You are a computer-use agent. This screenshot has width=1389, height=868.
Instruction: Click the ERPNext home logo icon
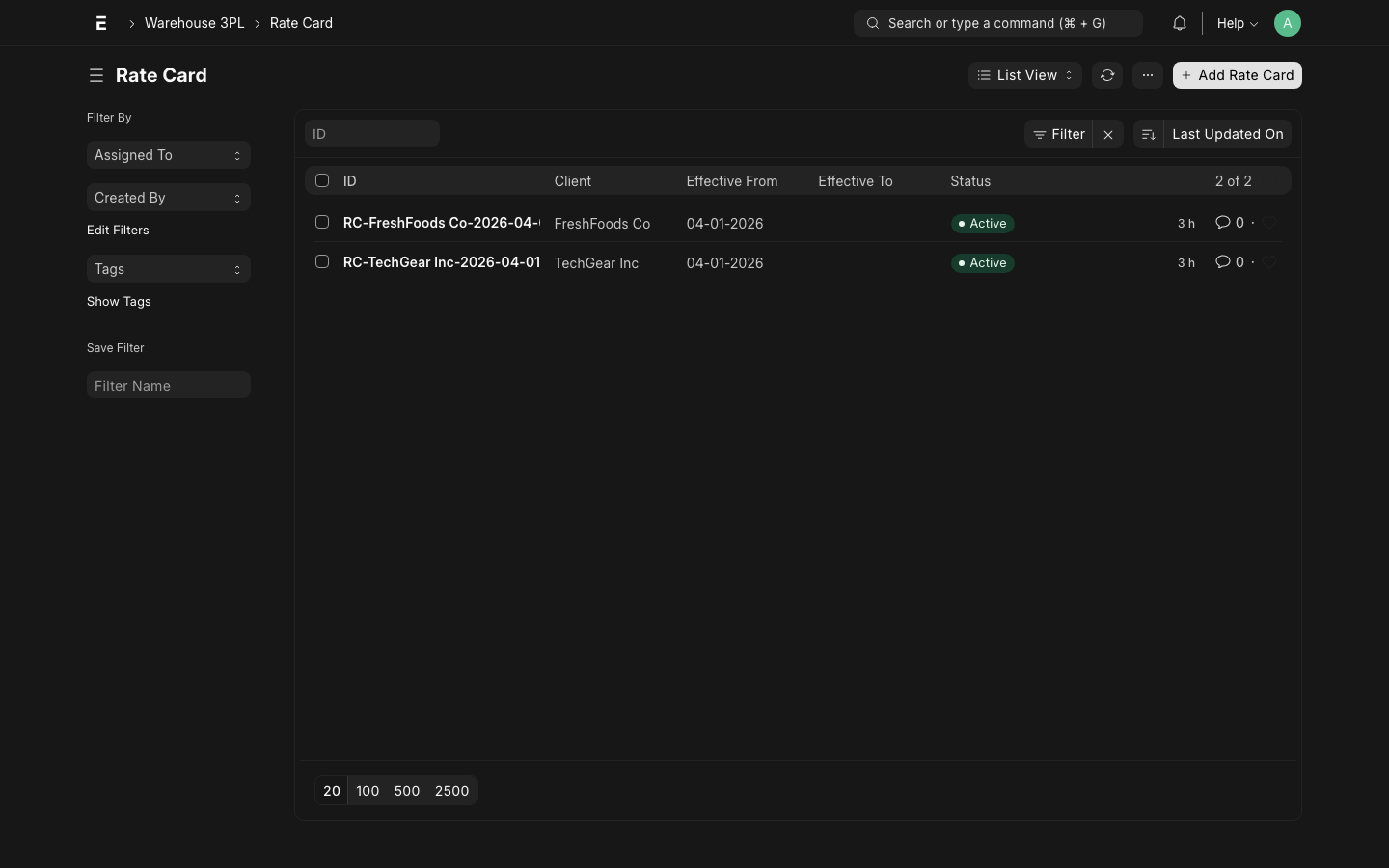coord(101,23)
